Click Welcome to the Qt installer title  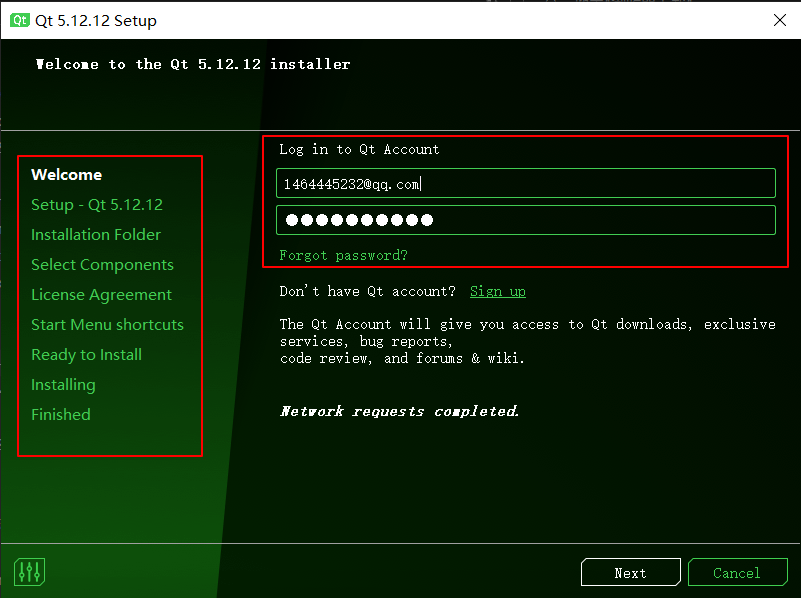193,64
